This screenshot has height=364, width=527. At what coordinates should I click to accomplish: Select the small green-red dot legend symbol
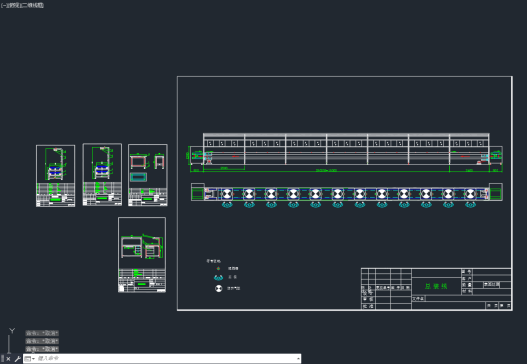(x=218, y=269)
